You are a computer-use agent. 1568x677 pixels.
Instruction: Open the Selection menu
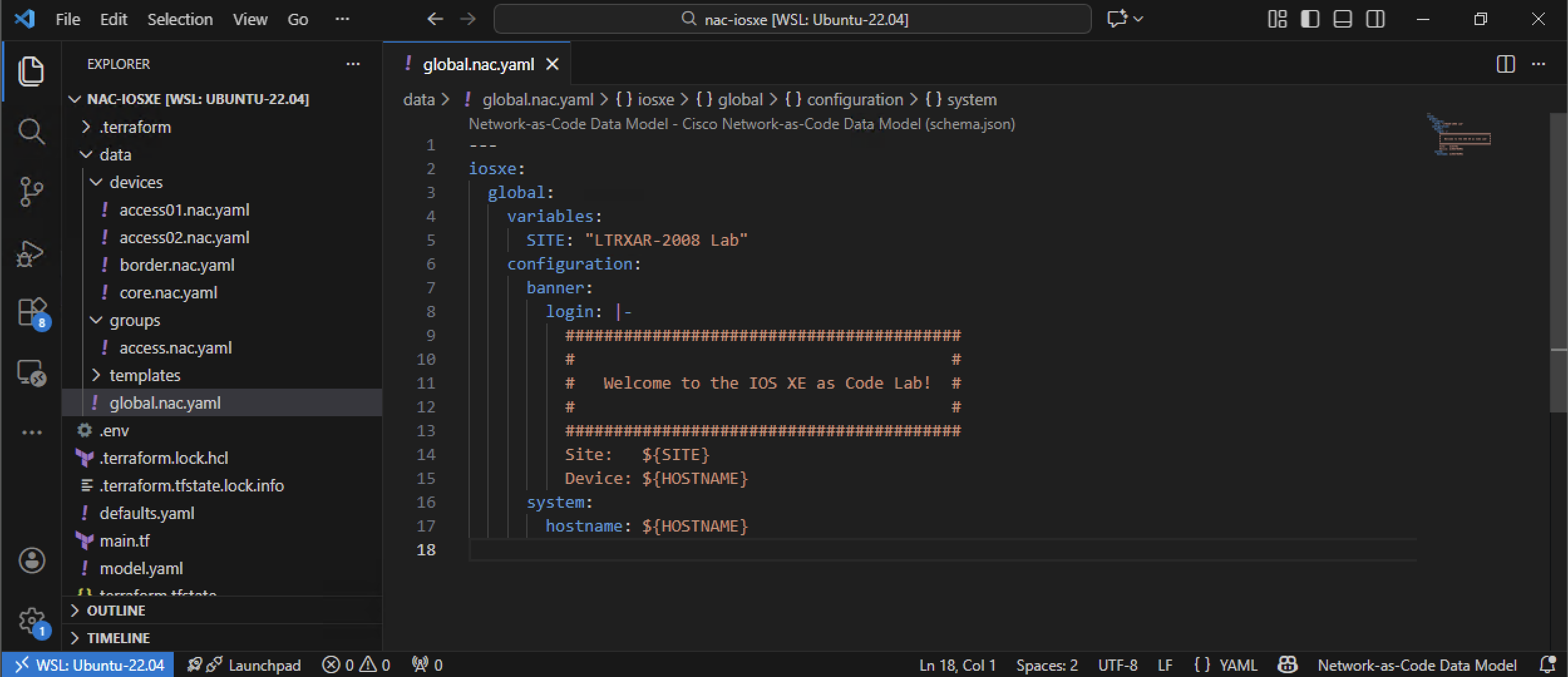180,19
